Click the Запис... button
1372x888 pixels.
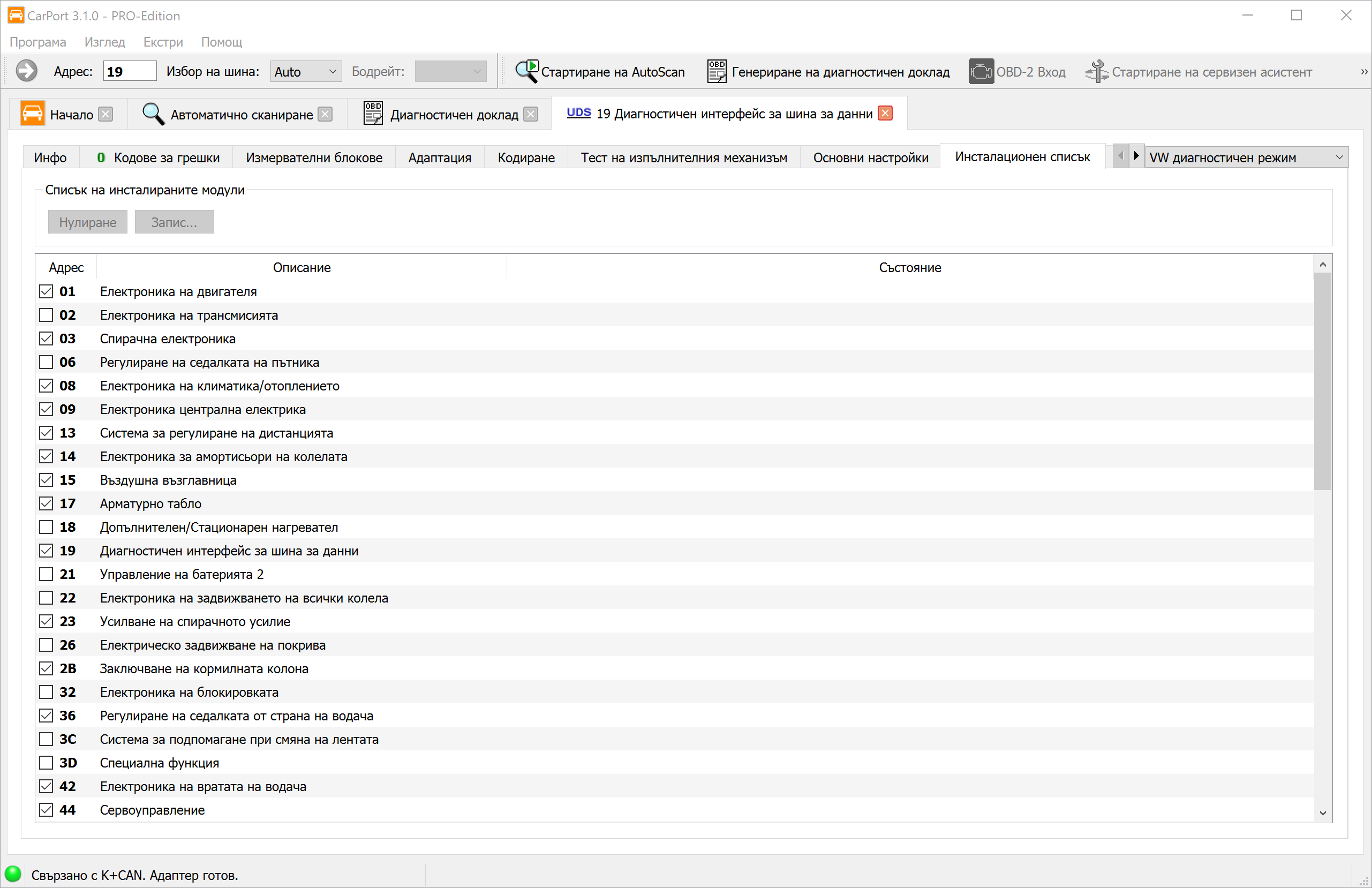click(x=174, y=222)
